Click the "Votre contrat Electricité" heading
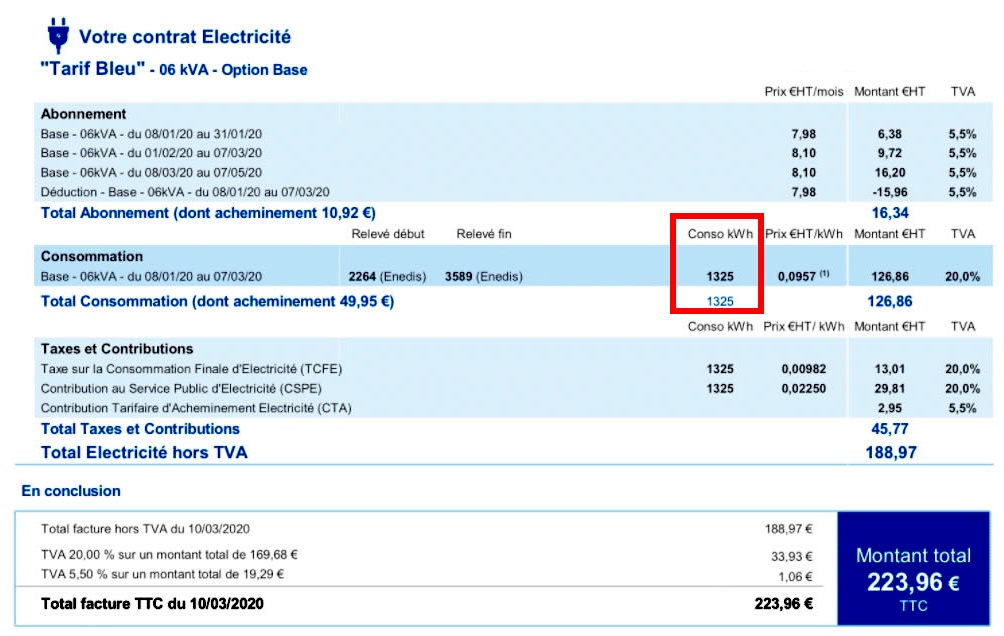This screenshot has width=1004, height=636. pos(185,38)
